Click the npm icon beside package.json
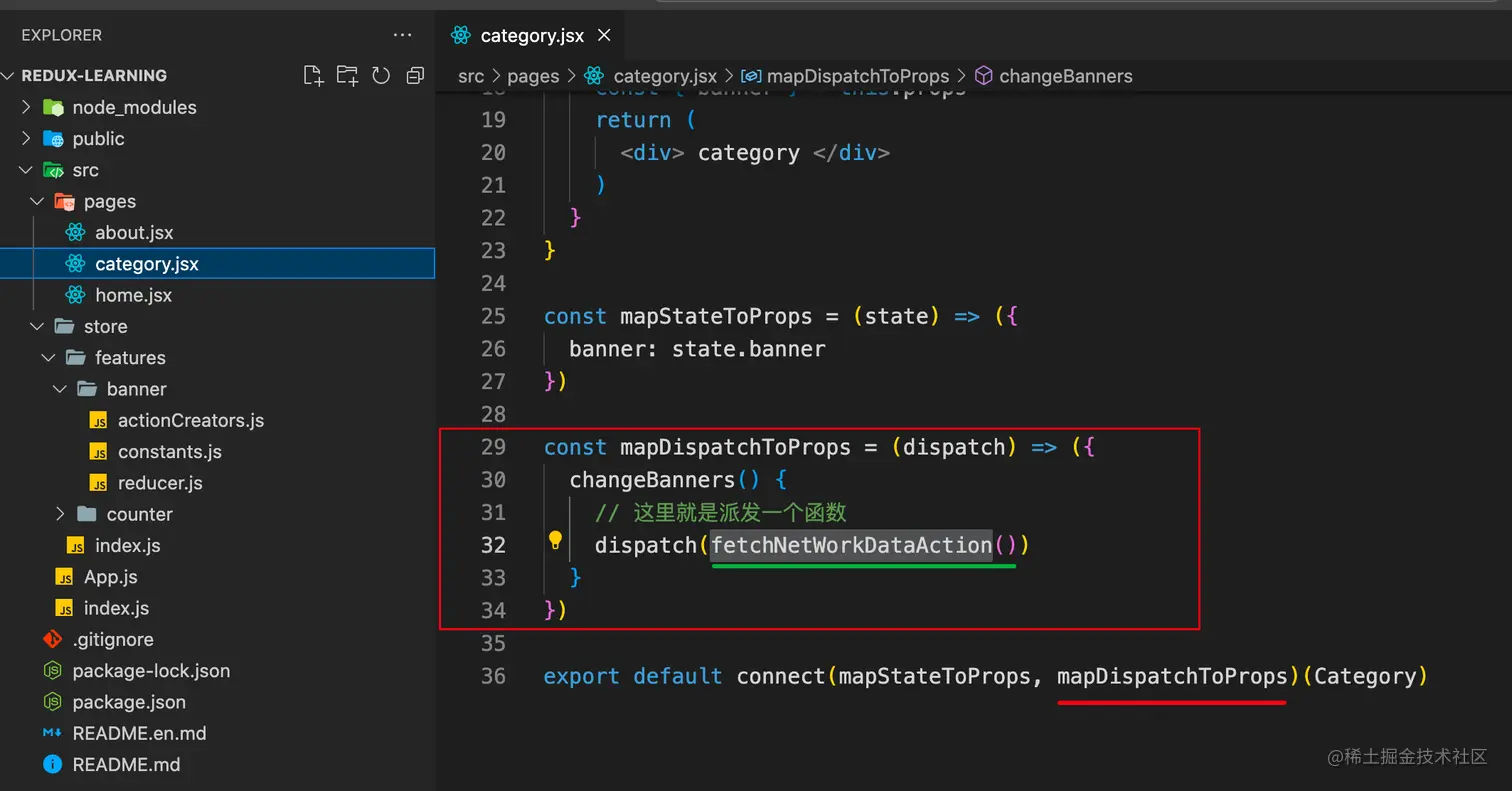The height and width of the screenshot is (791, 1512). pos(53,702)
